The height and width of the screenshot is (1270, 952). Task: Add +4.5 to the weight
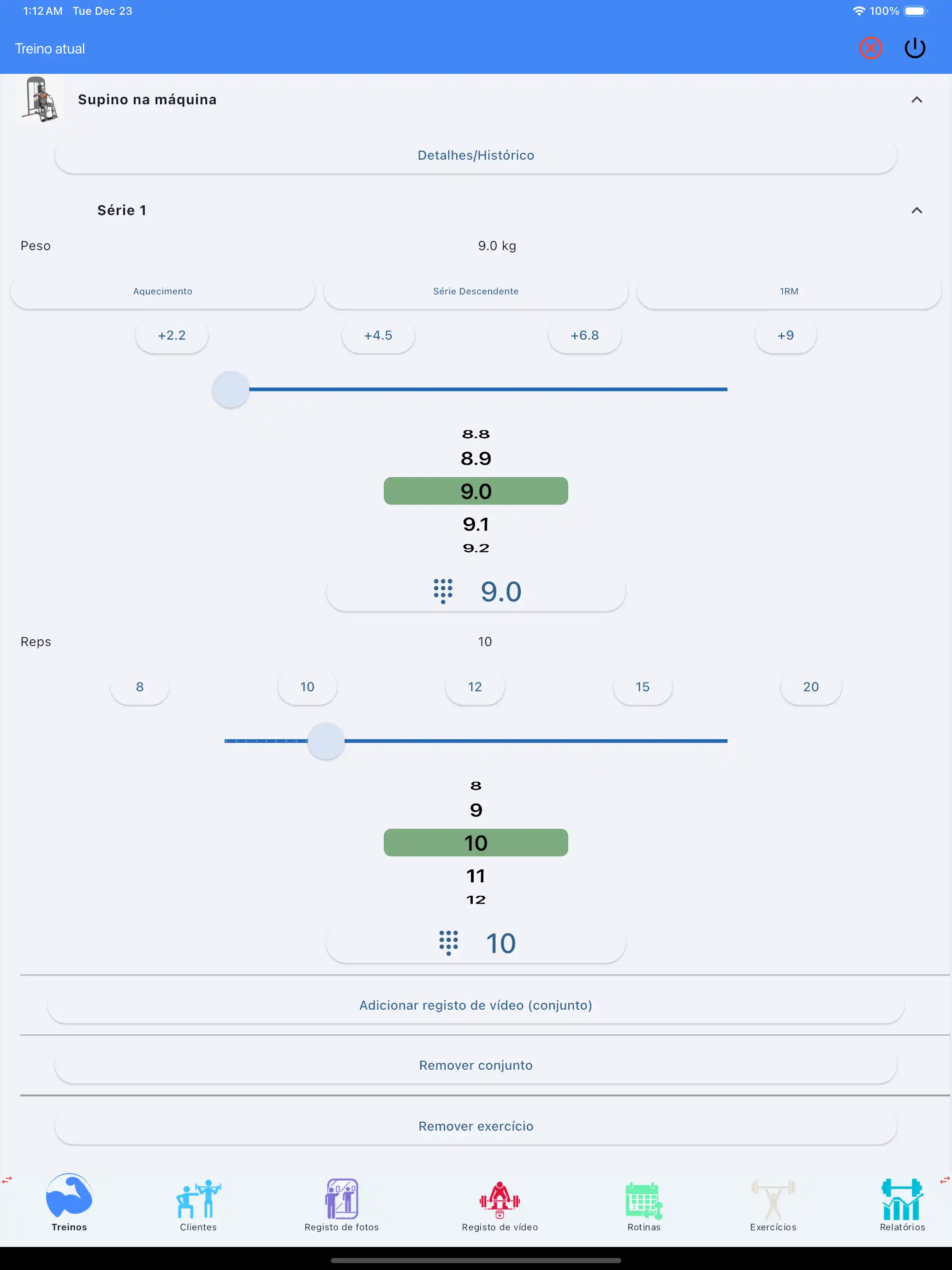tap(378, 335)
